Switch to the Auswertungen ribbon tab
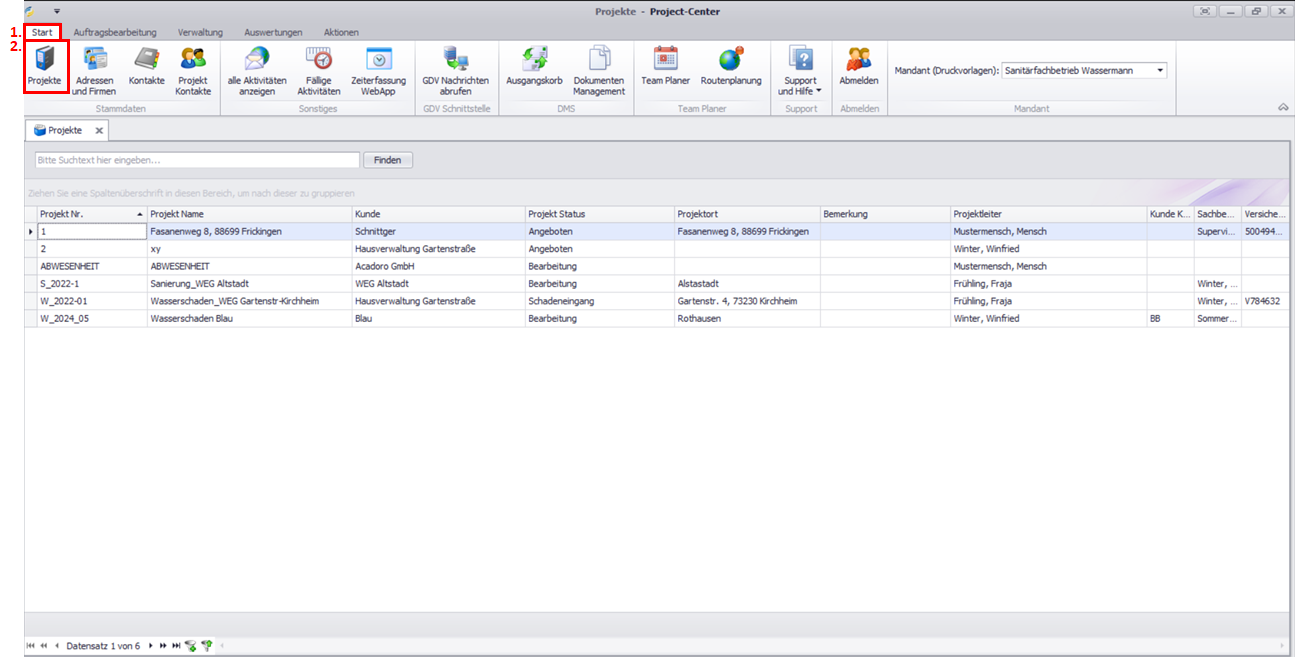The height and width of the screenshot is (657, 1295). point(273,33)
